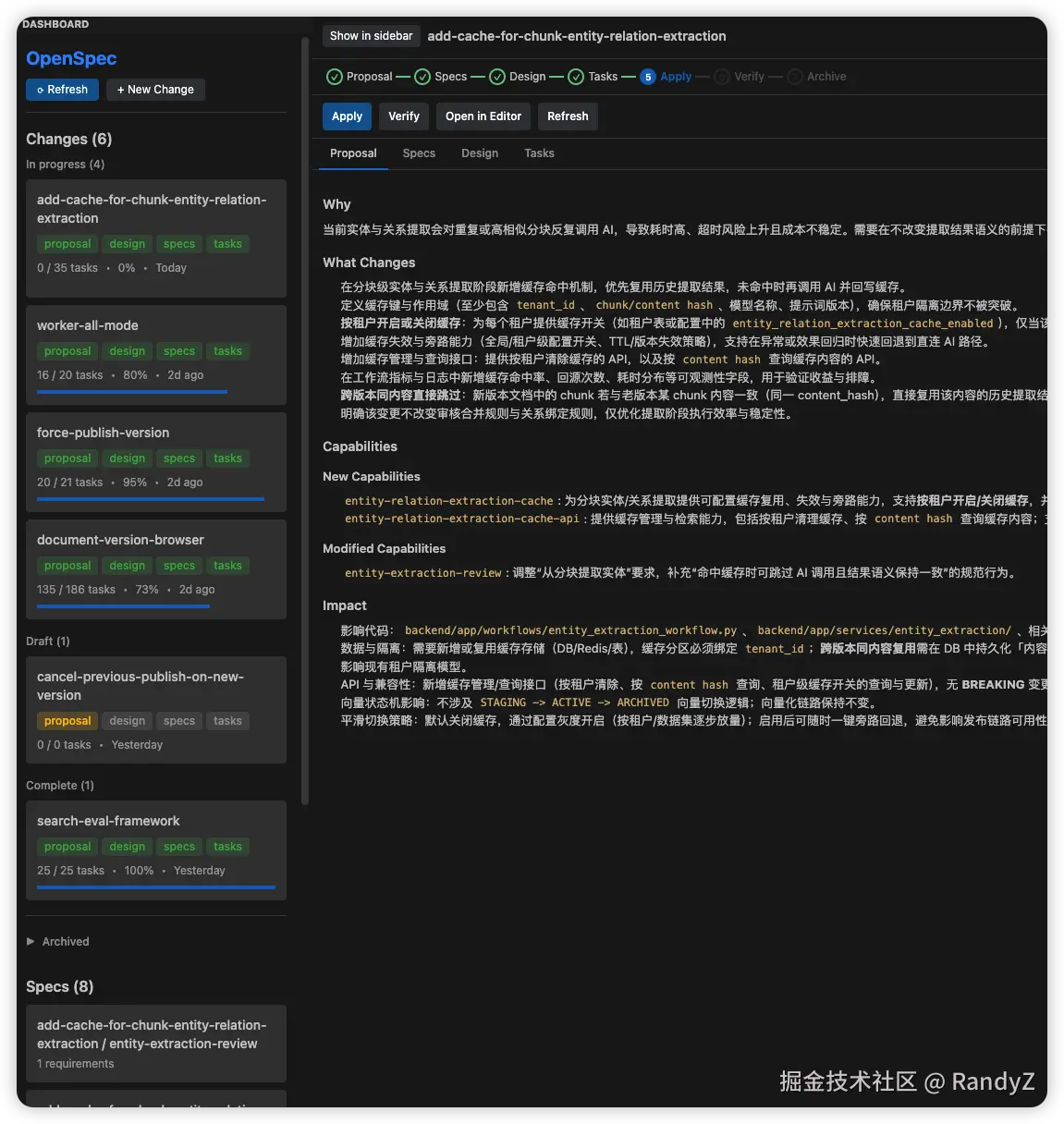Click tasks tag on force-publish-version
This screenshot has height=1124, width=1064.
click(x=227, y=458)
